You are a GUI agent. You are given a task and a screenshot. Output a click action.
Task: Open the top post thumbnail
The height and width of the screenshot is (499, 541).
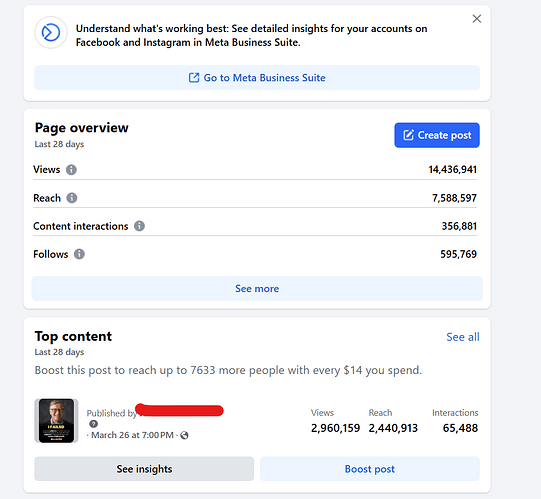click(x=56, y=421)
